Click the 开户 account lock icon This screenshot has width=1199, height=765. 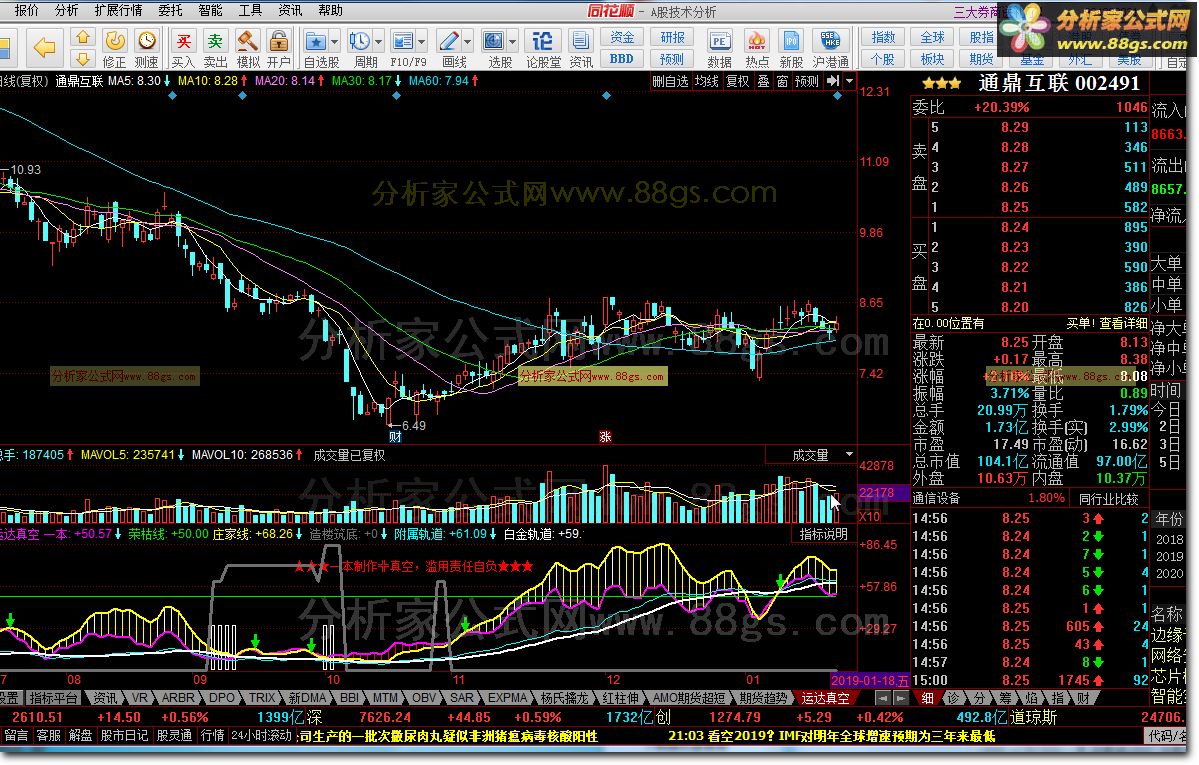(279, 48)
